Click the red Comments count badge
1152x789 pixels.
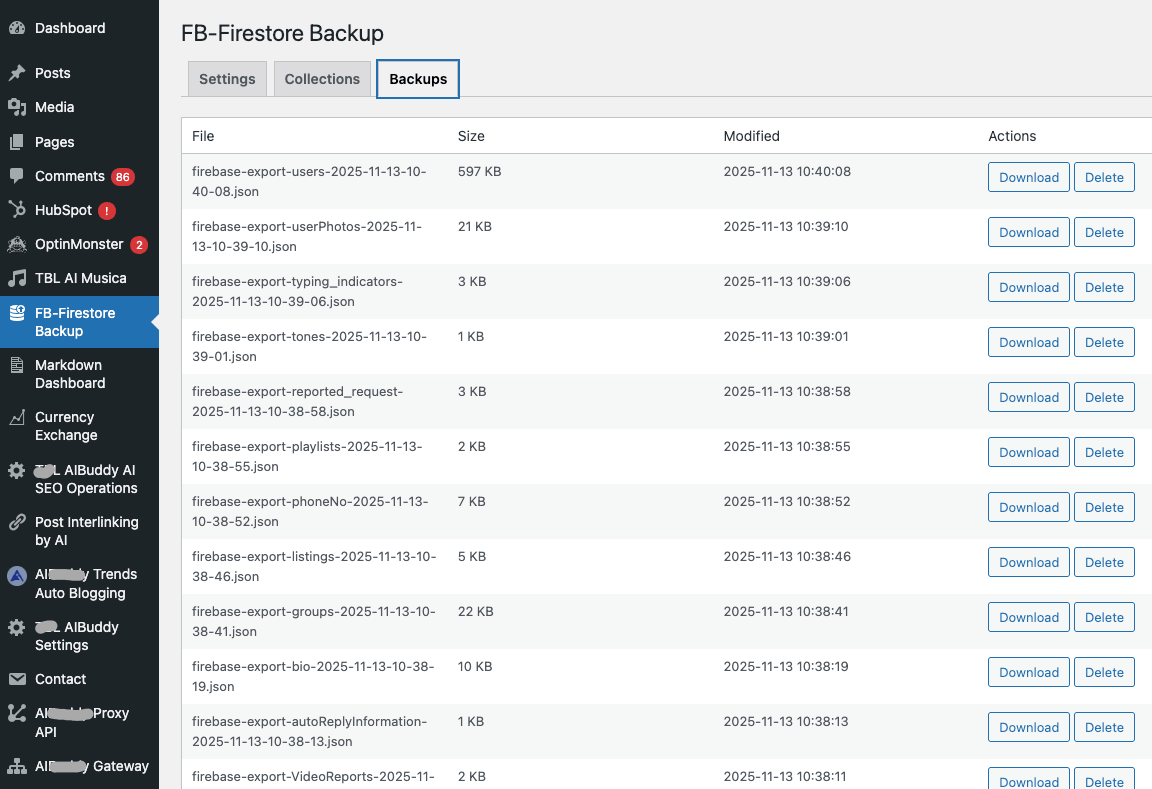[x=123, y=177]
